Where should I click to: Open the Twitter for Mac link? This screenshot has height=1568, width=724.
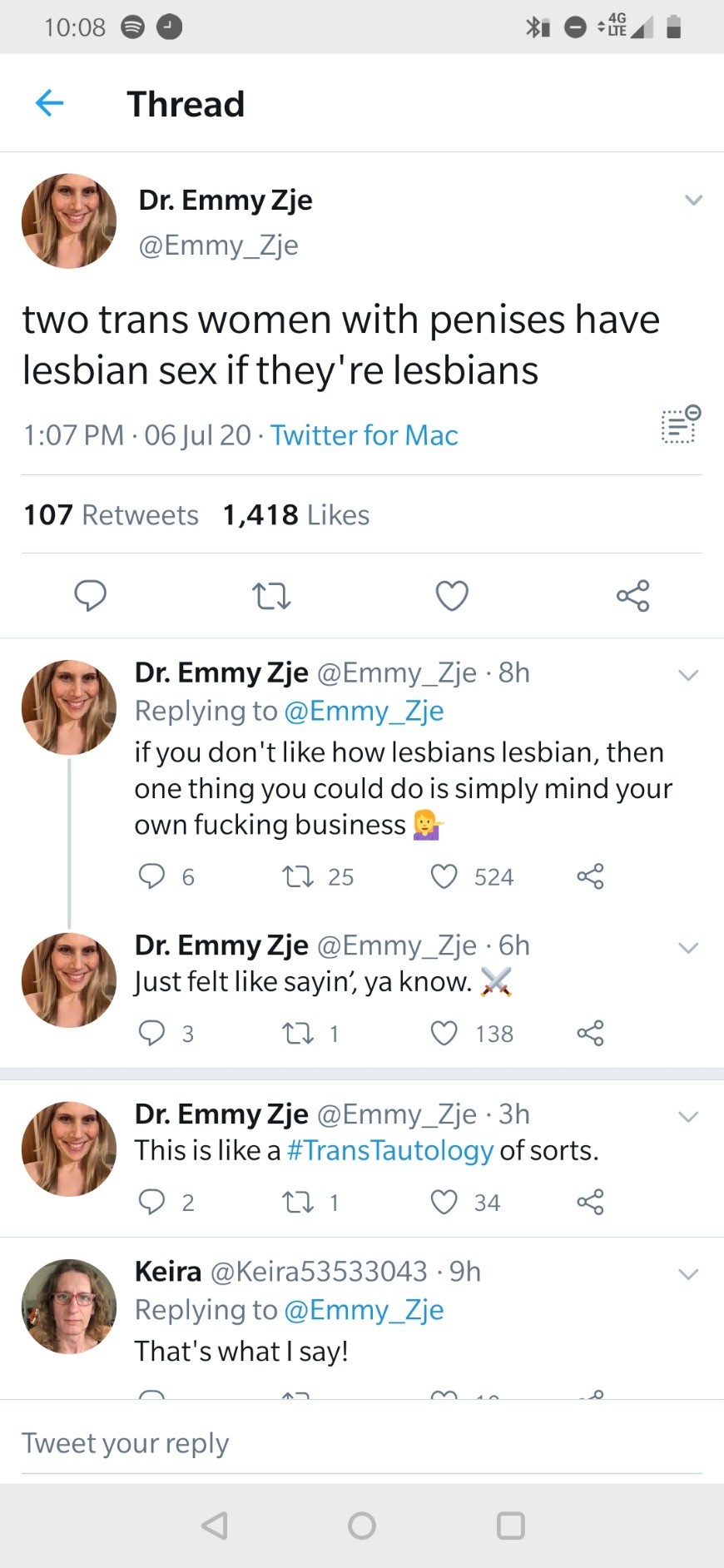(x=364, y=435)
